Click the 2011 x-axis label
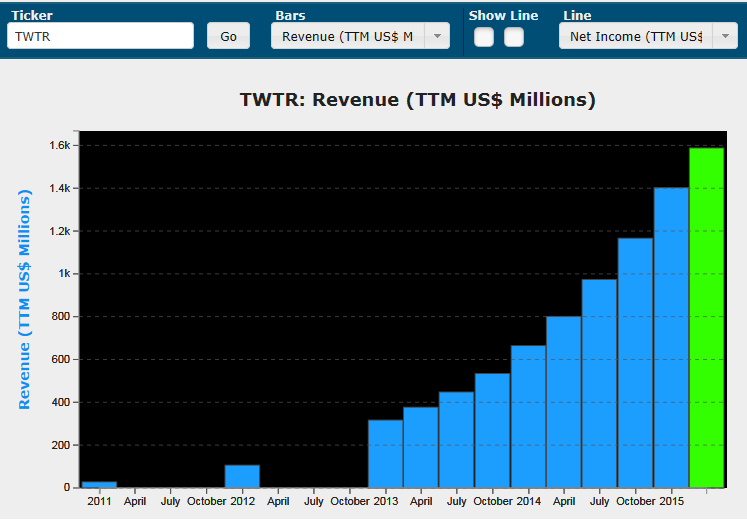This screenshot has height=521, width=747. pyautogui.click(x=99, y=501)
